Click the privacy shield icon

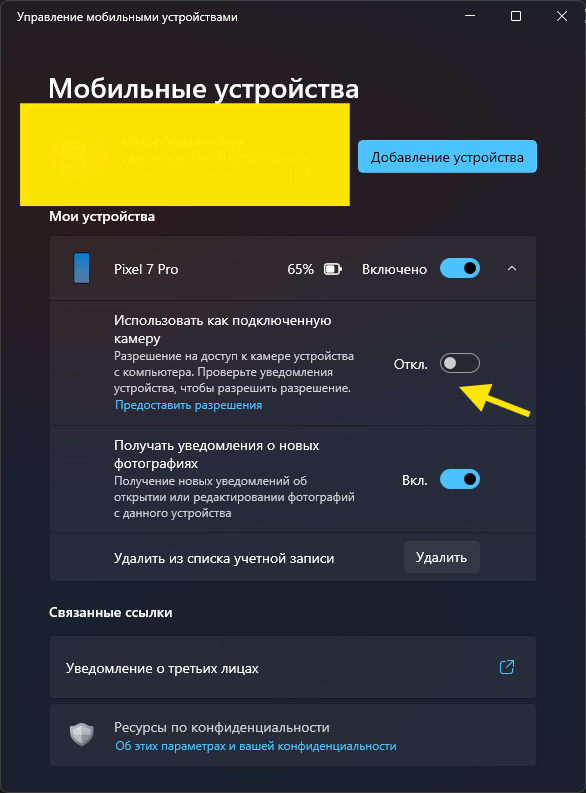82,734
